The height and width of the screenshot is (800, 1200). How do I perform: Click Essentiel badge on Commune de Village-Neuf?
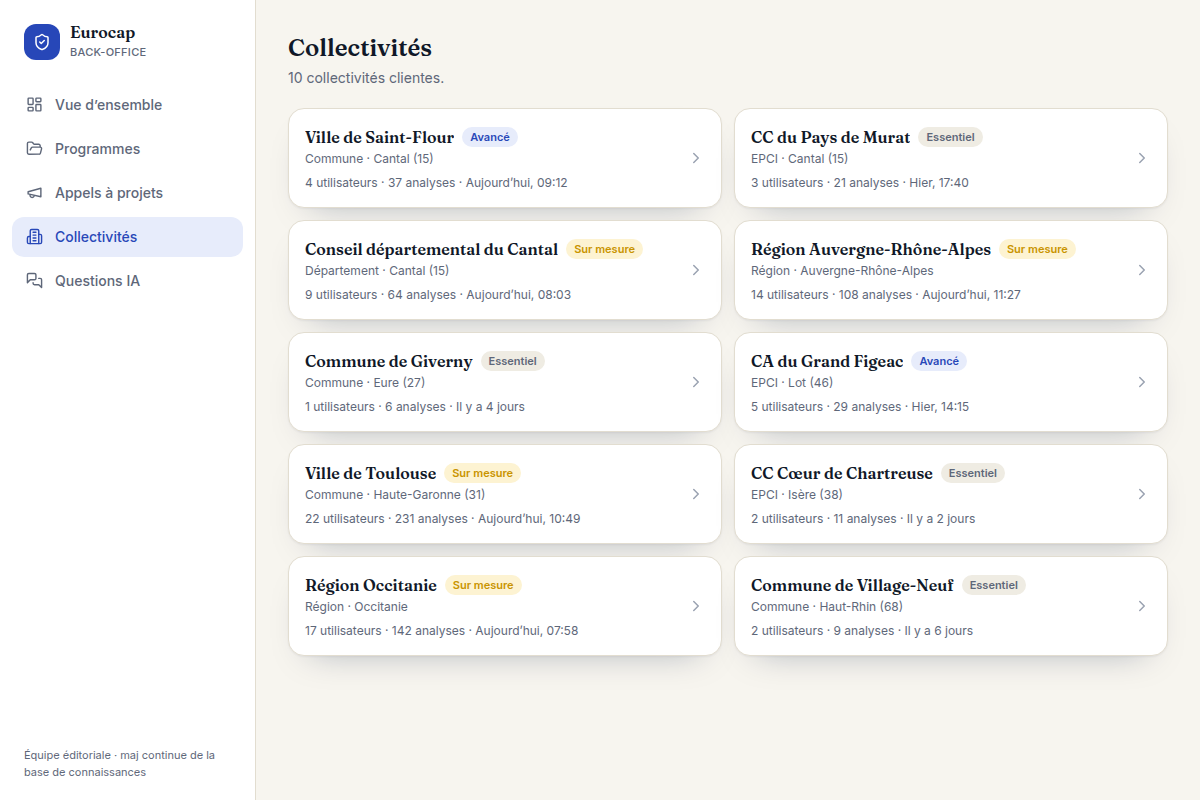[993, 585]
